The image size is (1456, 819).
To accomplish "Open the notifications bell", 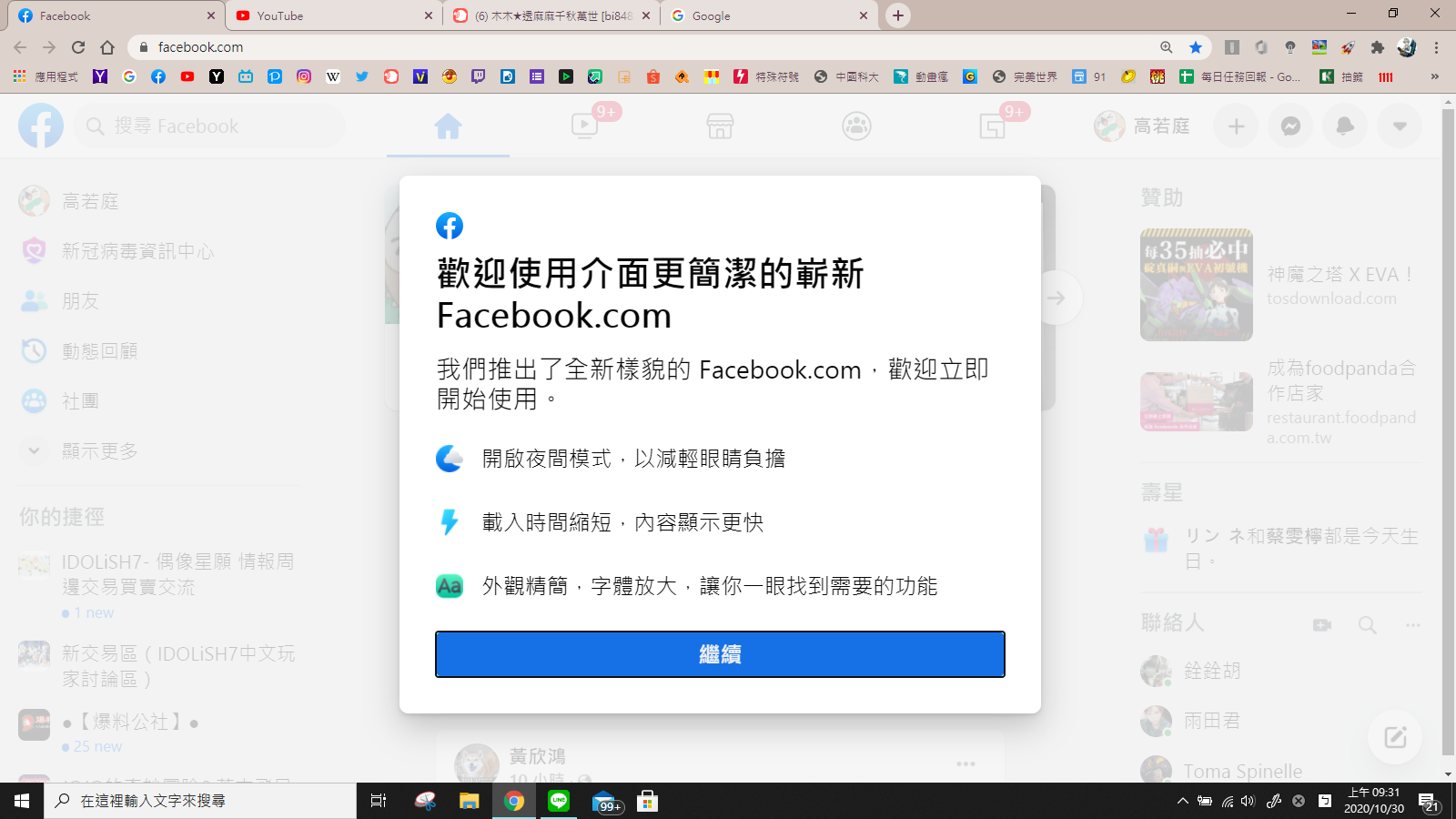I will [1345, 126].
